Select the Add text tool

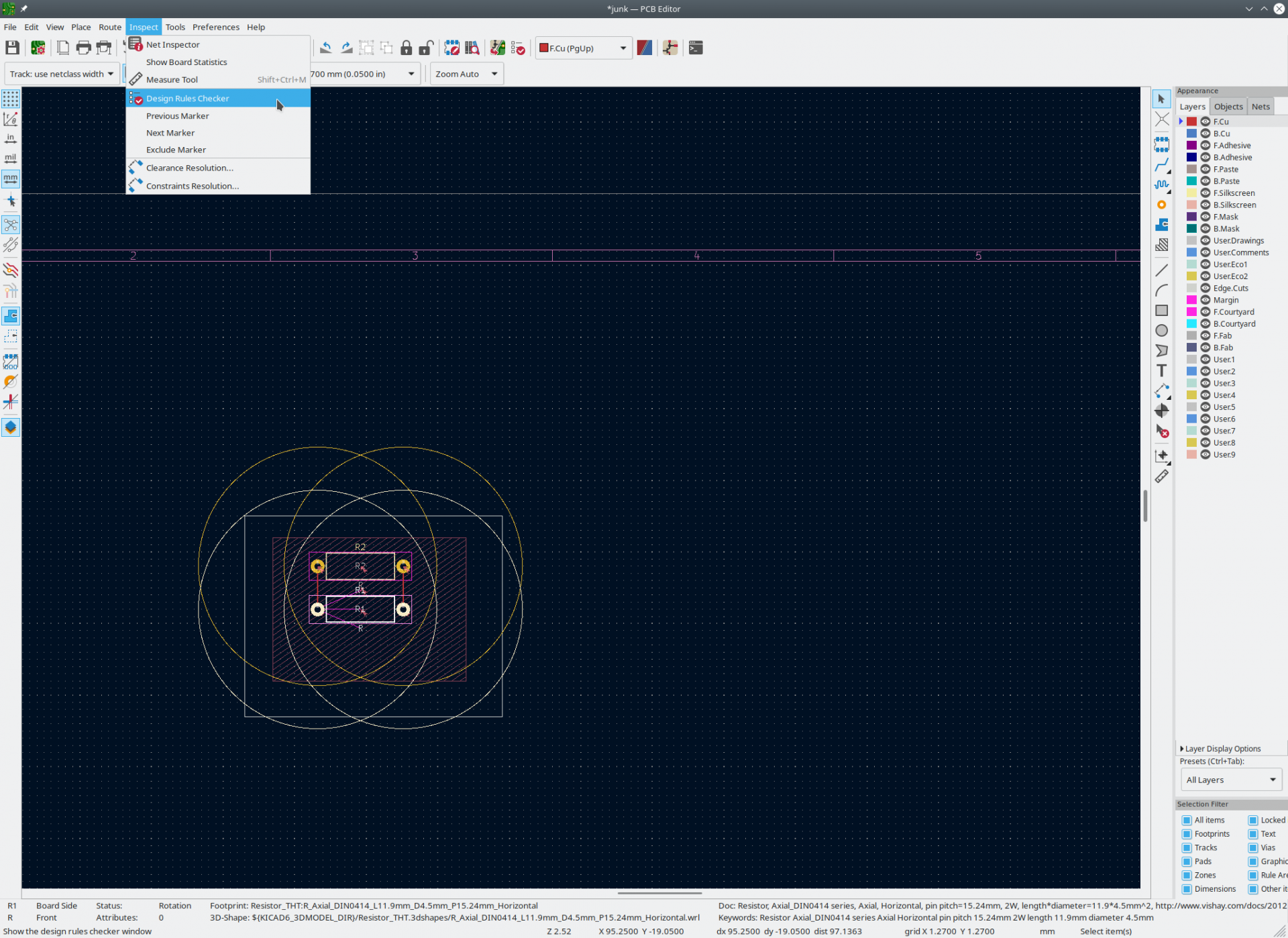1161,370
